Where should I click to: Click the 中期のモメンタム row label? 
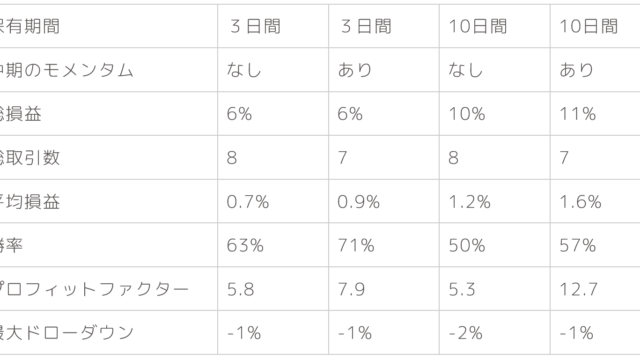pyautogui.click(x=66, y=70)
